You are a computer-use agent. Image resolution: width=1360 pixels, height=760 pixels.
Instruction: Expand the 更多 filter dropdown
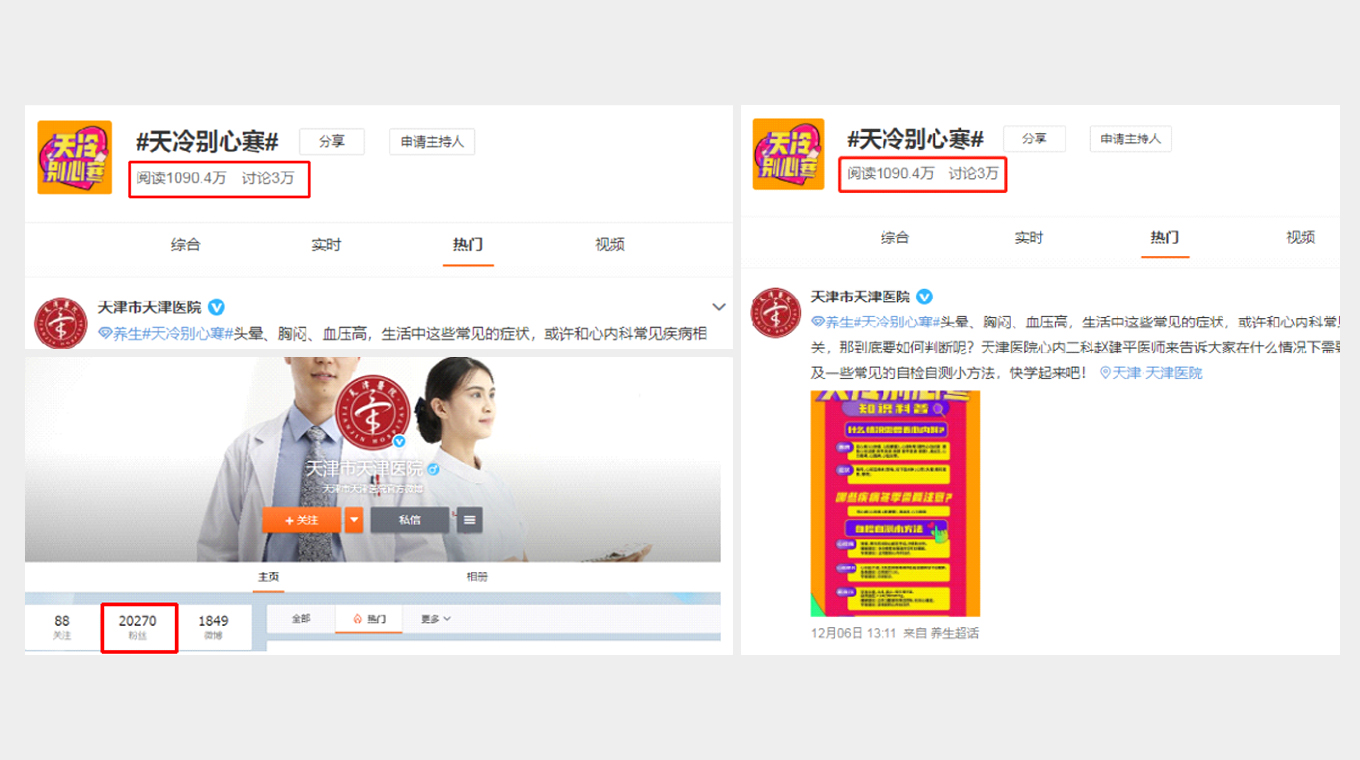coord(435,619)
